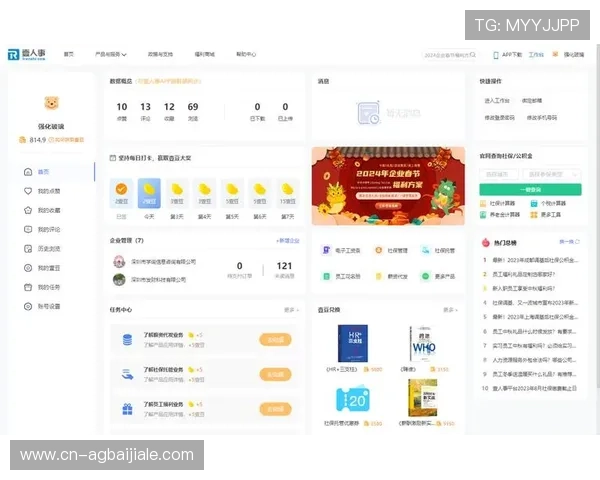
Task: Open the 个税计算器 tool
Action: click(x=548, y=203)
